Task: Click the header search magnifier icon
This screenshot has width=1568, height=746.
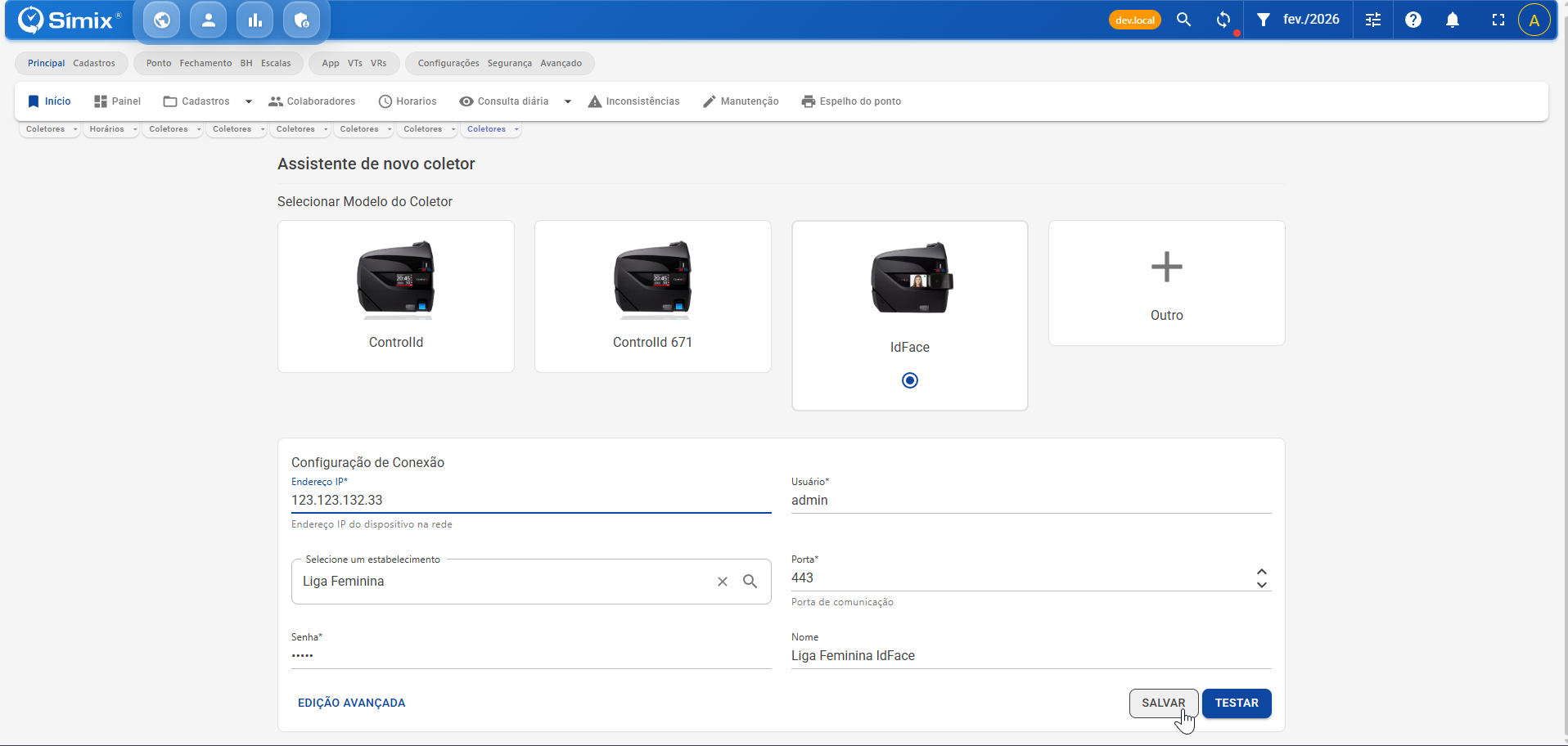Action: [x=1183, y=20]
